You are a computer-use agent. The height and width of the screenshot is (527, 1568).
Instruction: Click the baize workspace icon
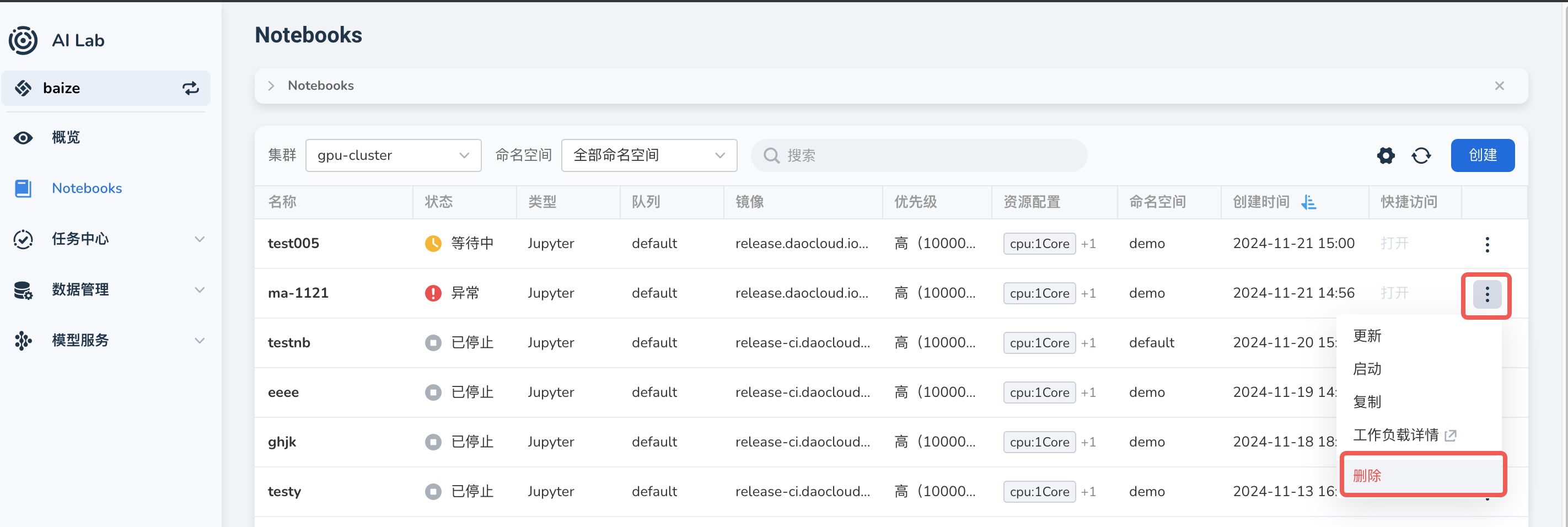[23, 88]
